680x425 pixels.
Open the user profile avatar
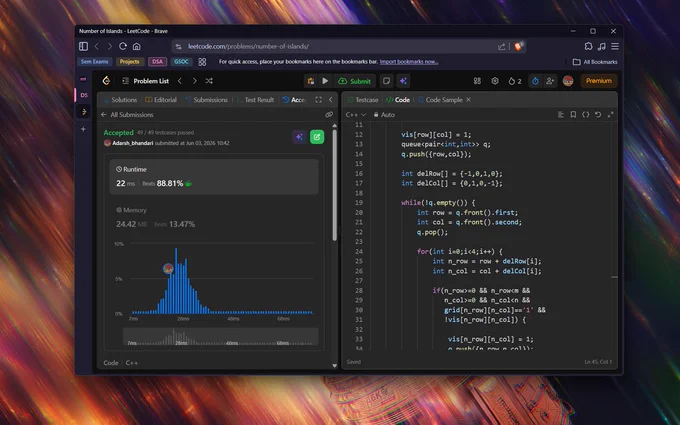pyautogui.click(x=568, y=81)
